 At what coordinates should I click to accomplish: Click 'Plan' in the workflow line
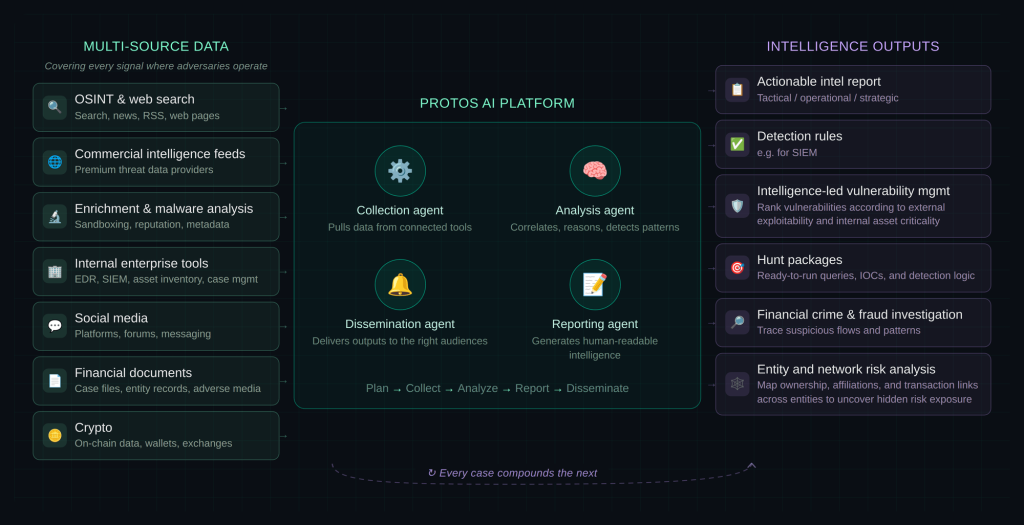(x=377, y=388)
